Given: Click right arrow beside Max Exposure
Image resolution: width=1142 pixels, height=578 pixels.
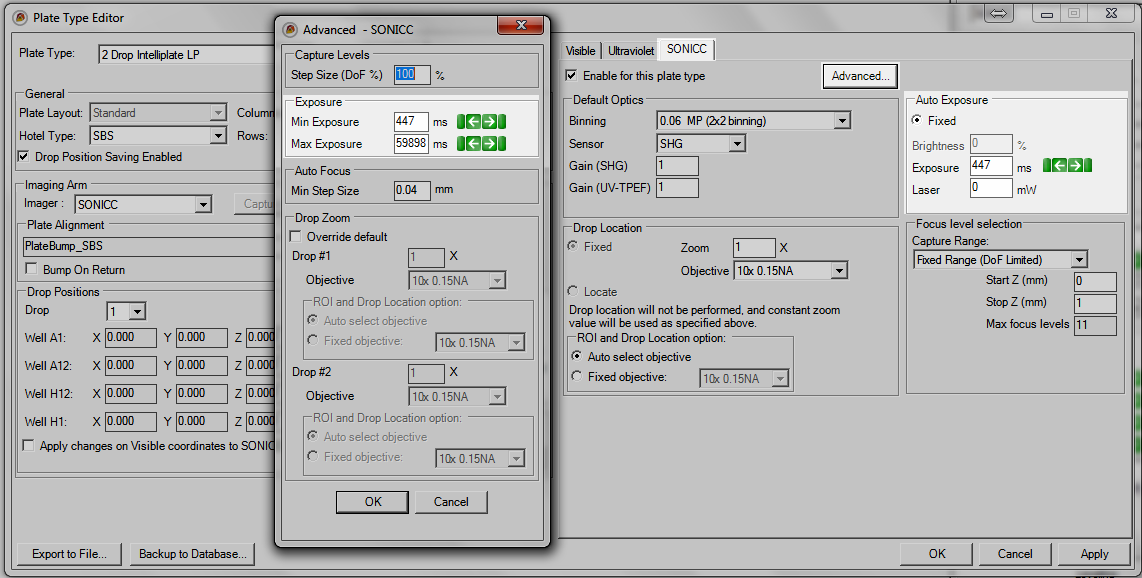Looking at the screenshot, I should [489, 144].
